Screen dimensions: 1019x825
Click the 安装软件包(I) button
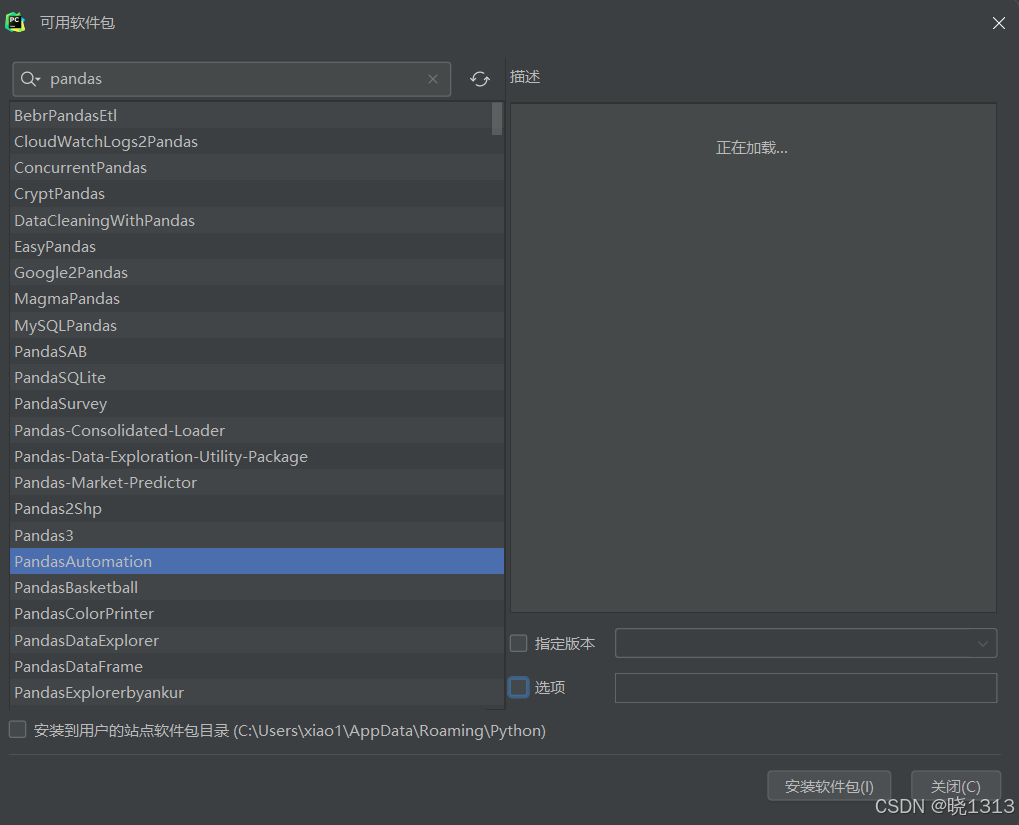pos(829,786)
